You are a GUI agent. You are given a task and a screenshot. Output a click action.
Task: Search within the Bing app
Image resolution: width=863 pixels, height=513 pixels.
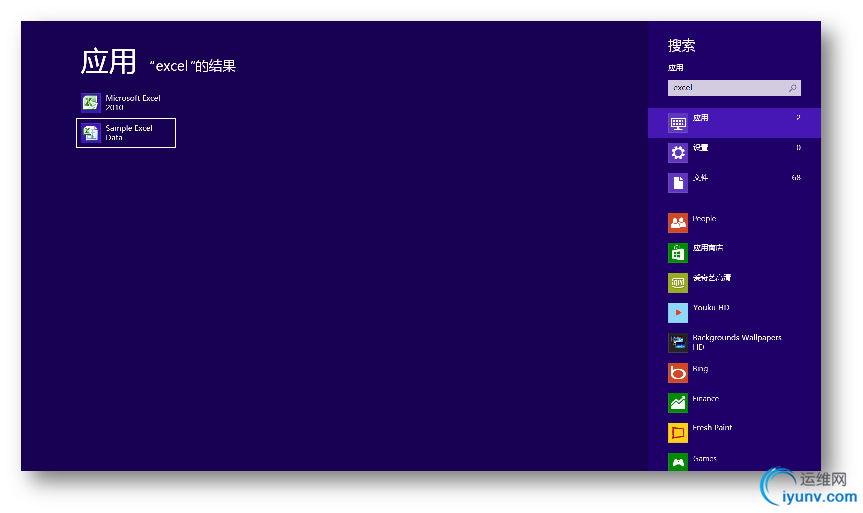coord(734,373)
